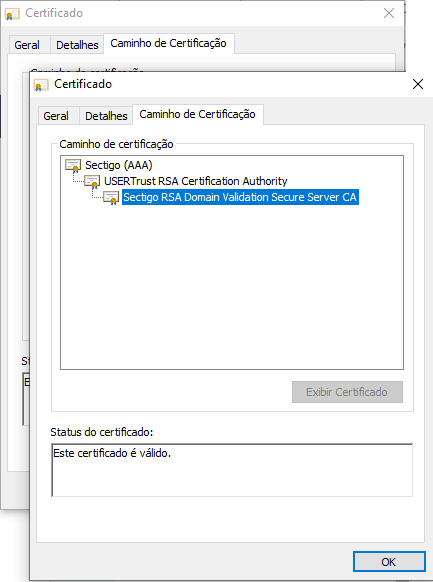Viewport: 433px width, 582px height.
Task: Select Sectigo RSA Domain Validation Secure Server CA
Action: click(240, 197)
